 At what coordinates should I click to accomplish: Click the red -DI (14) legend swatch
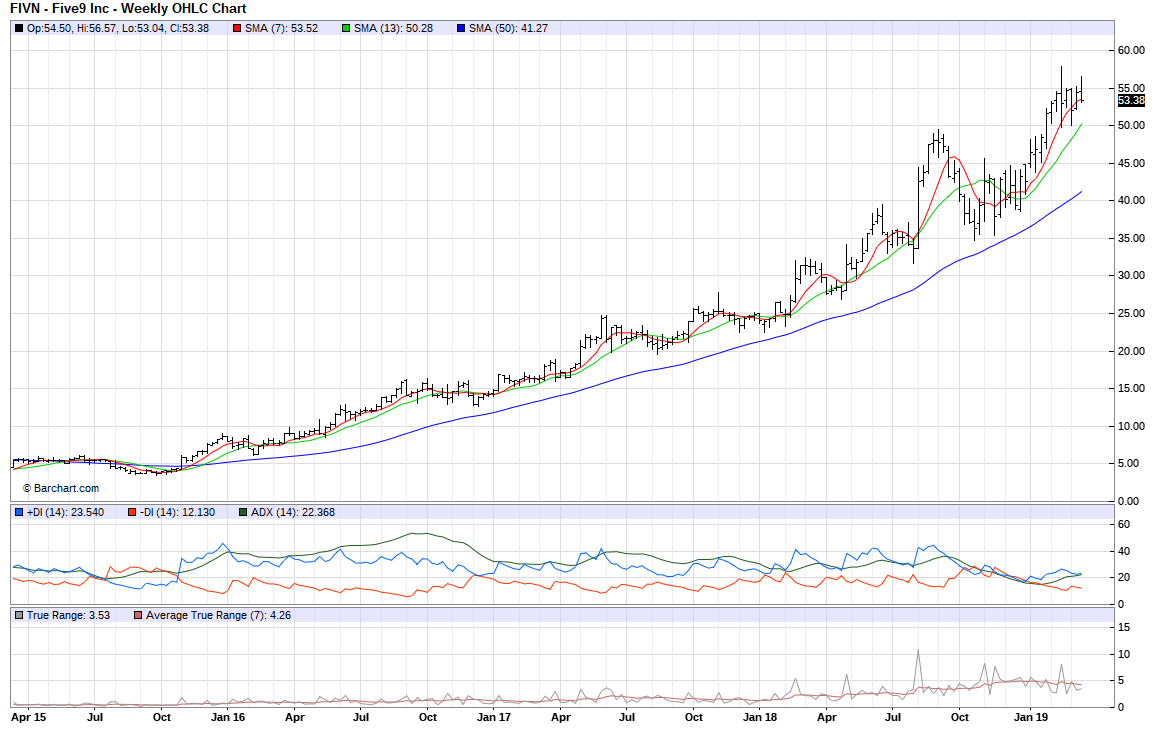point(131,512)
